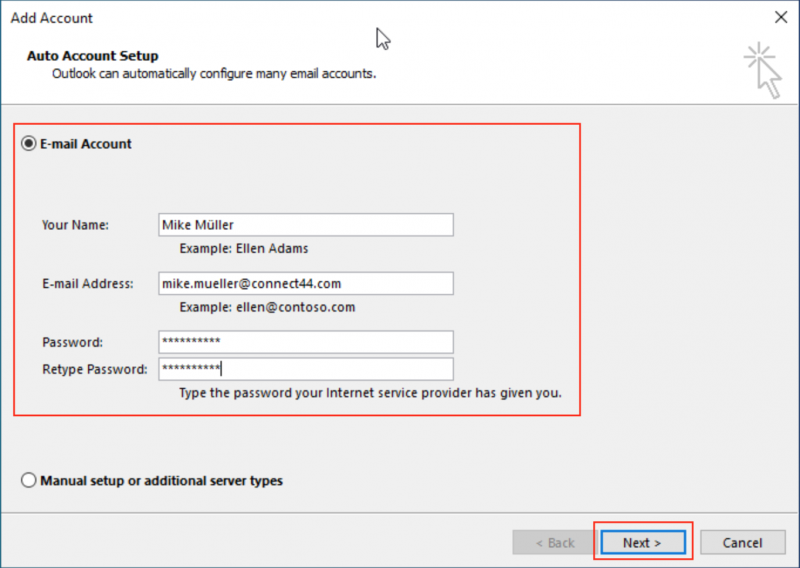800x568 pixels.
Task: Click the "Password:" label
Action: click(x=72, y=342)
